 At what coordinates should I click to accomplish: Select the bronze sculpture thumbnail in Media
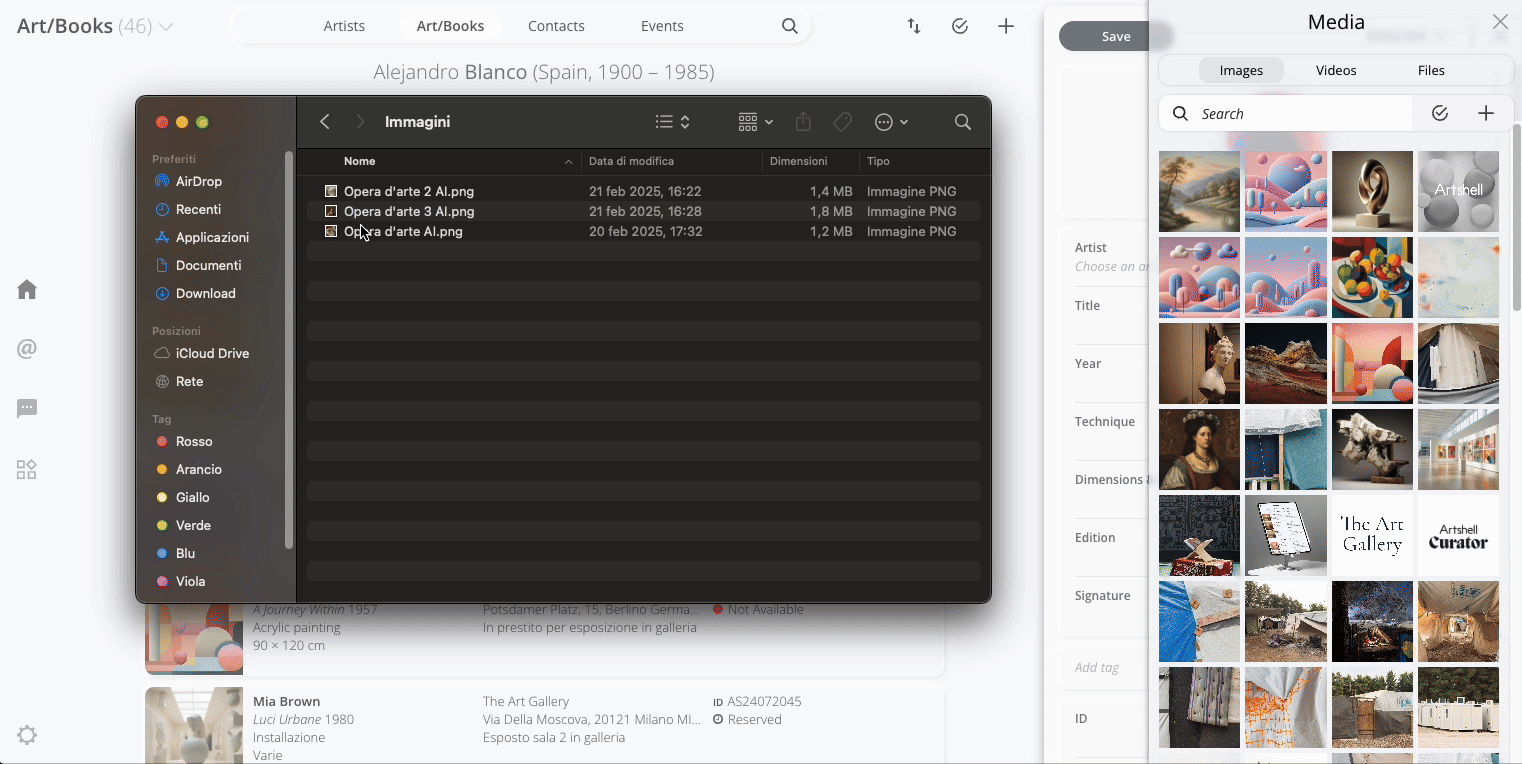[1372, 191]
